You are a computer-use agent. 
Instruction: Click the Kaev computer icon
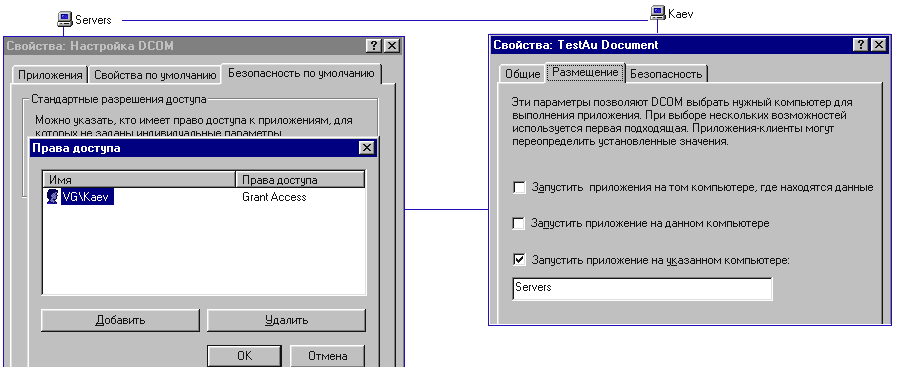pyautogui.click(x=657, y=12)
